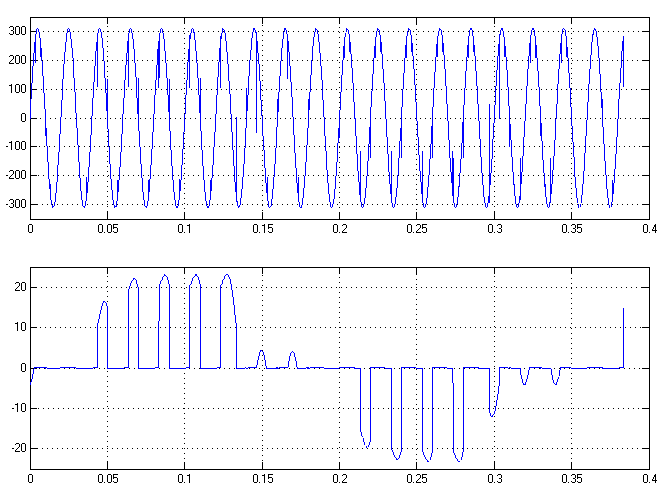Click the -300 y-axis label of upper plot
The height and width of the screenshot is (492, 669).
coord(16,204)
